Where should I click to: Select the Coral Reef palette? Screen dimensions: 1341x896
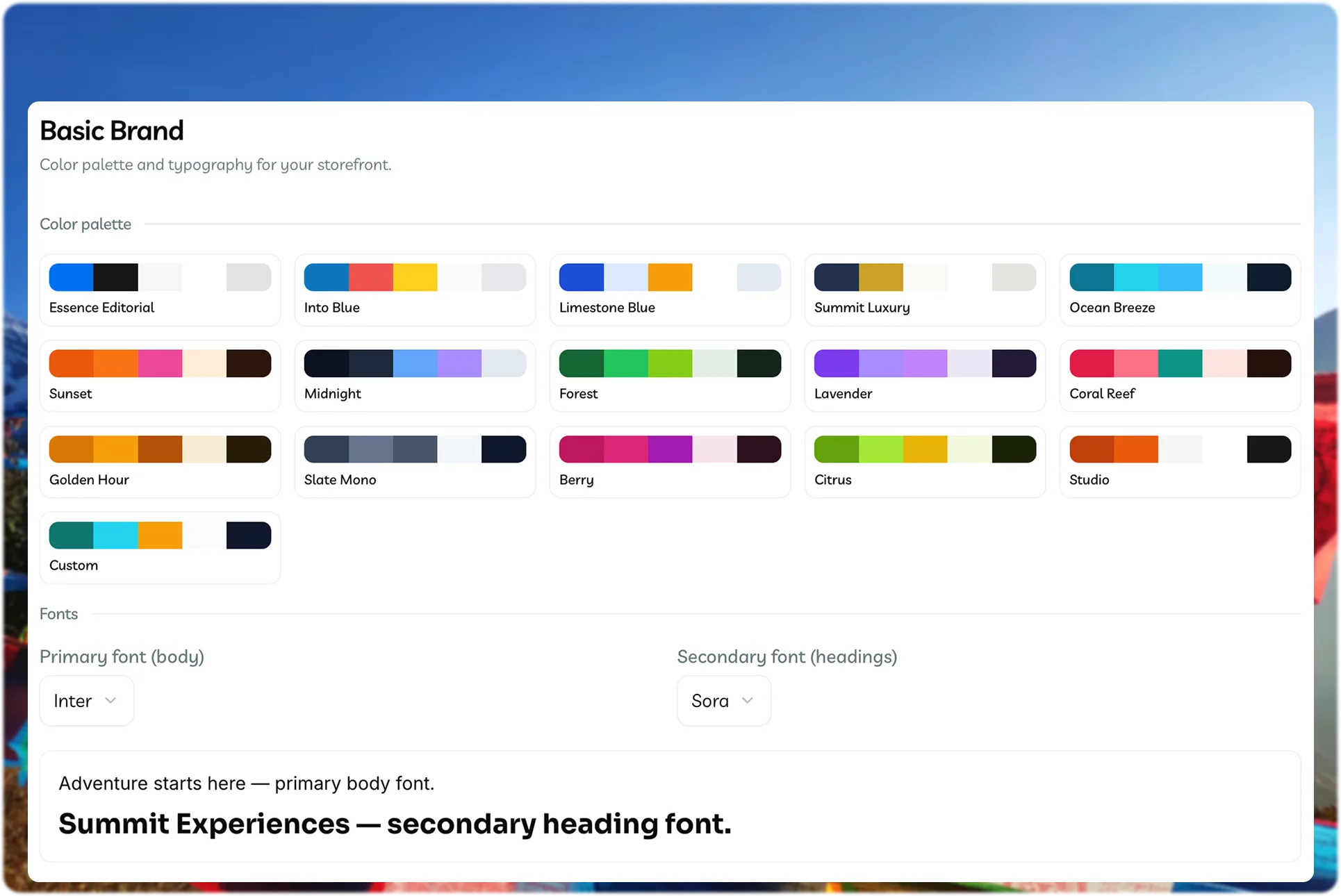1180,376
